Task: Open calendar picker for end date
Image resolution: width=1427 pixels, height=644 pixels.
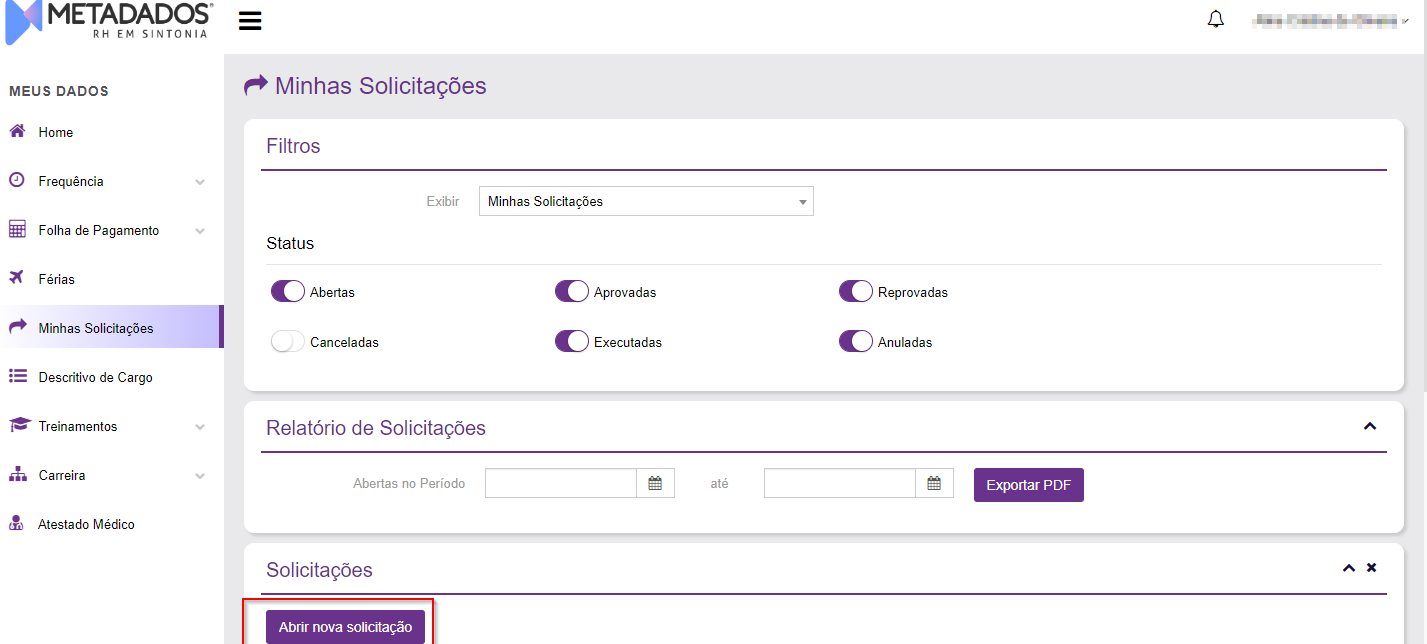Action: click(934, 484)
